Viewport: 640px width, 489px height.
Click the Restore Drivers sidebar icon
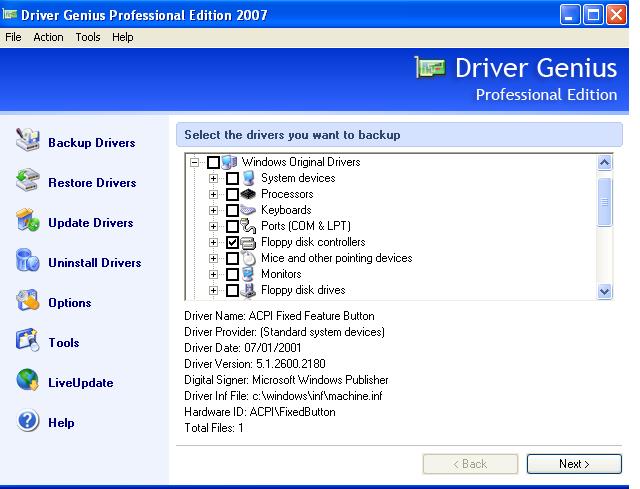(x=27, y=180)
